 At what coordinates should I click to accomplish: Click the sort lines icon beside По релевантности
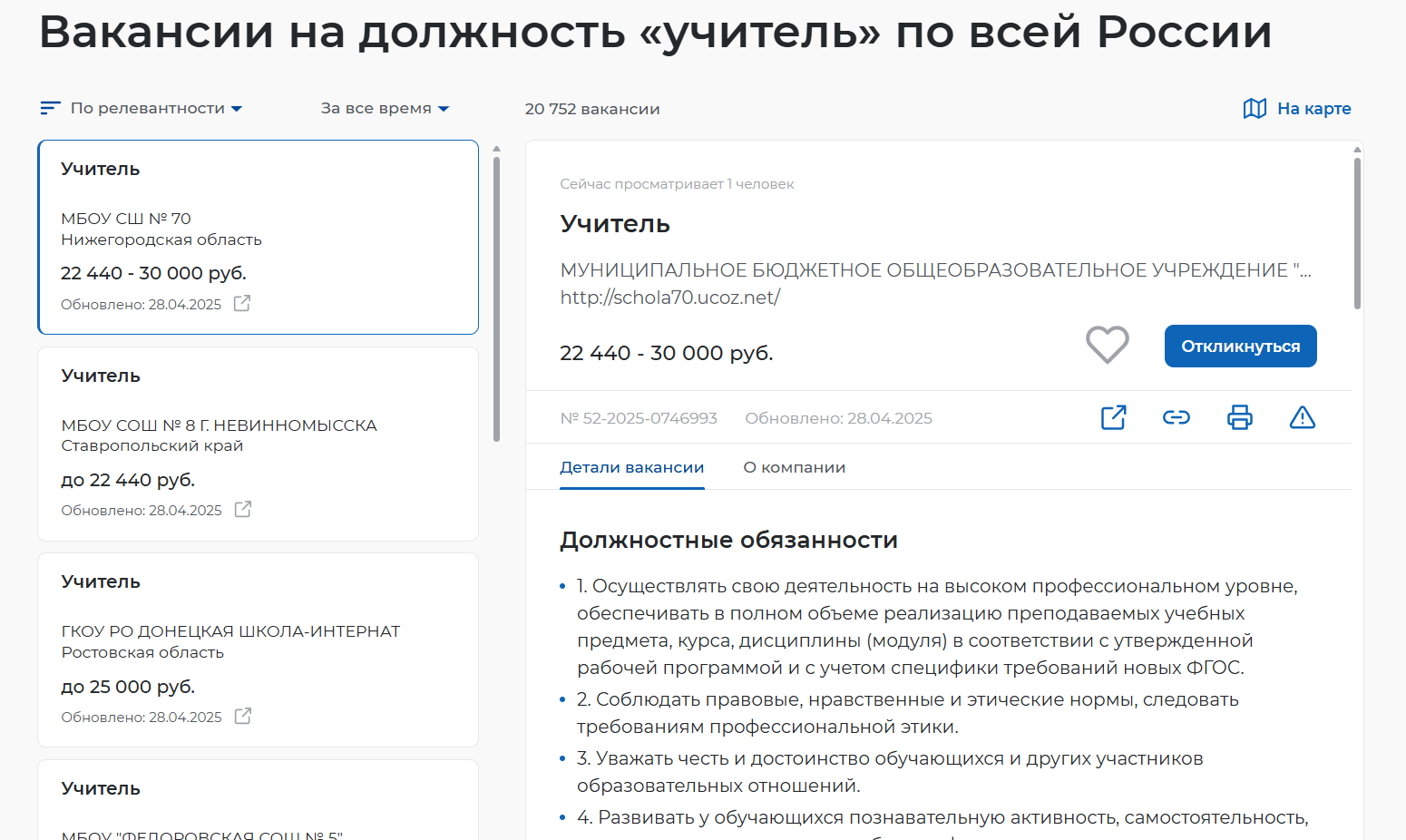pyautogui.click(x=51, y=108)
